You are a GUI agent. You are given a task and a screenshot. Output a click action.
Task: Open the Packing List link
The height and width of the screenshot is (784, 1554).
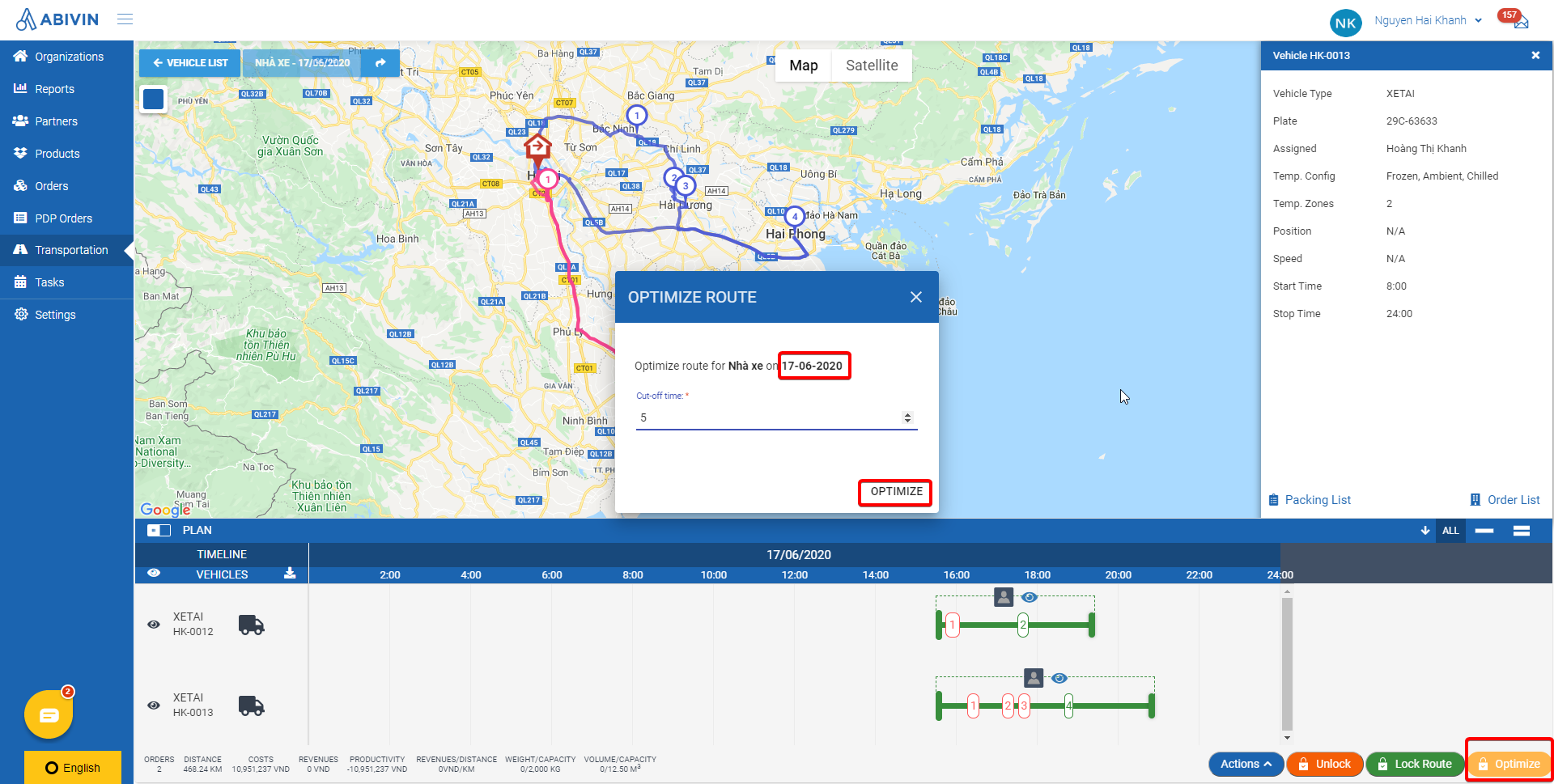(x=1317, y=500)
